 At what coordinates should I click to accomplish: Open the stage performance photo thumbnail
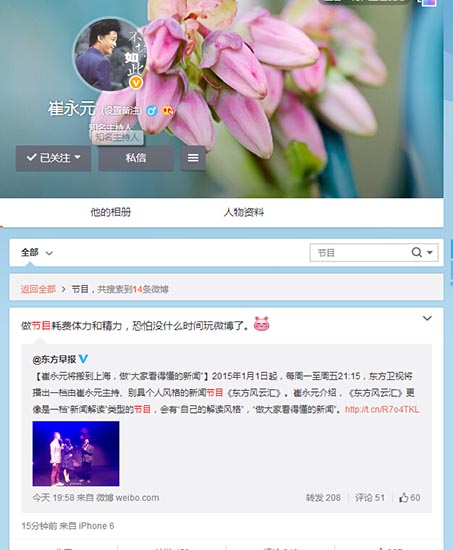pyautogui.click(x=76, y=454)
